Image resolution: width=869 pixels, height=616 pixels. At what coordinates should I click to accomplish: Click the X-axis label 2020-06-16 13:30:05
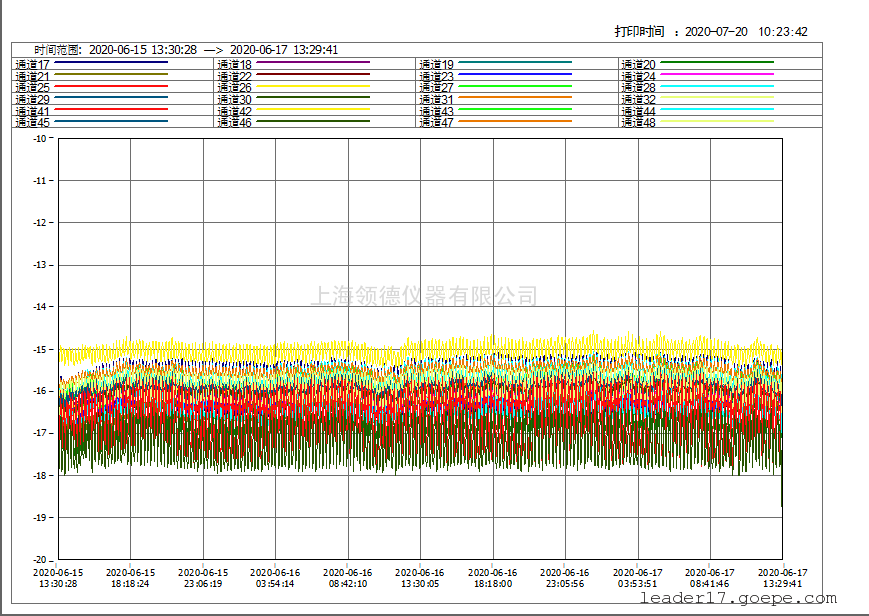[419, 578]
